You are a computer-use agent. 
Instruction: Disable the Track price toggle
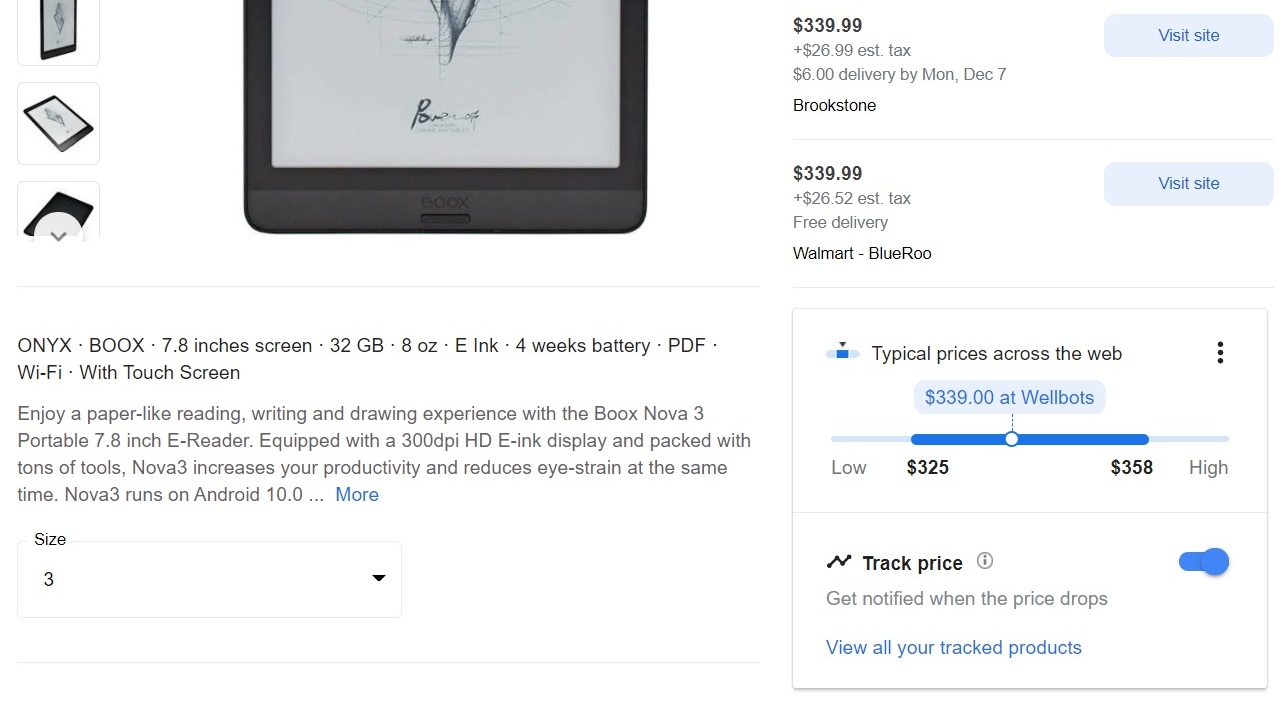pyautogui.click(x=1203, y=562)
